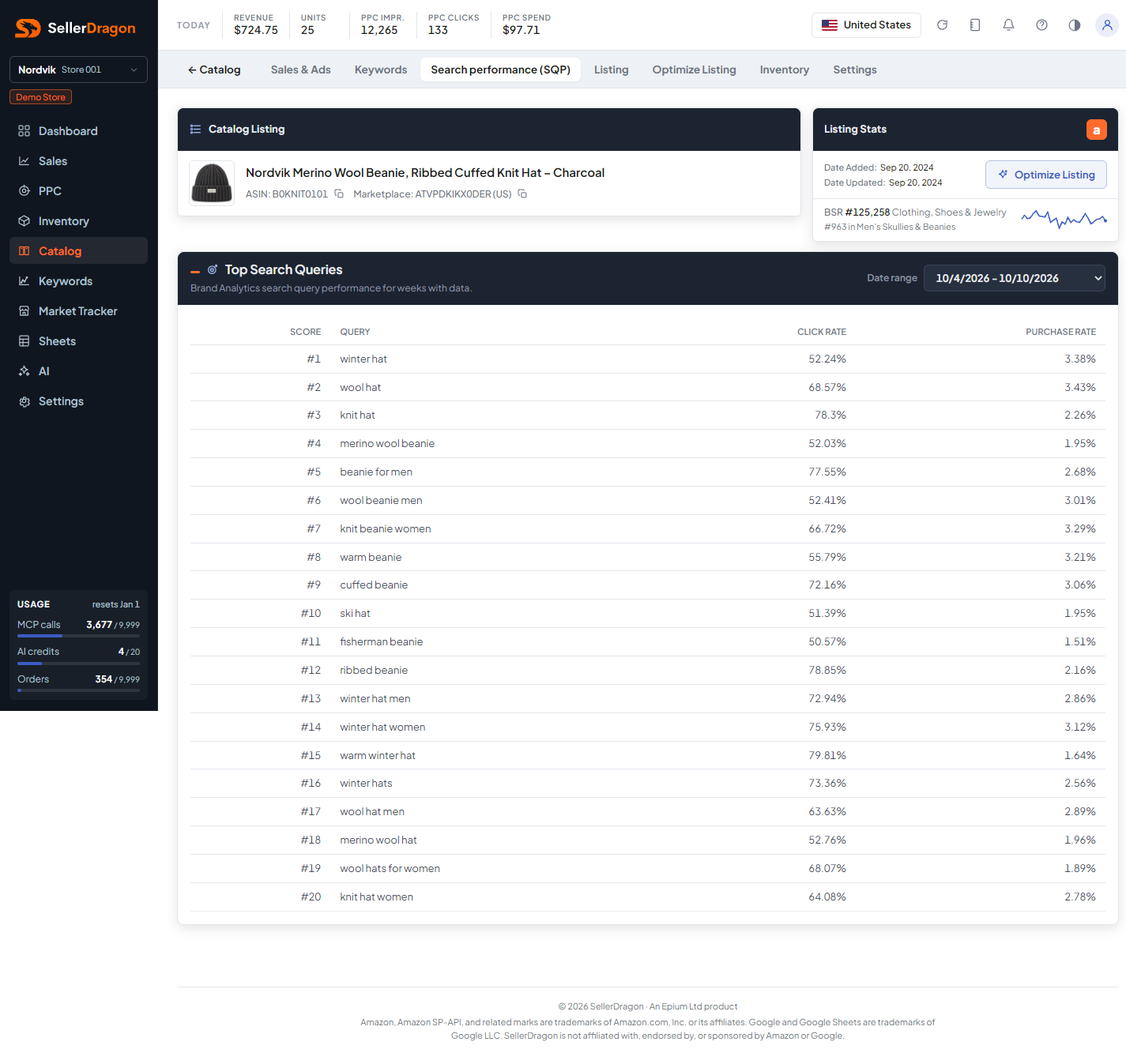Sort by the Purchase Rate column header
Screen dimensions: 1126x1064
pos(1061,332)
